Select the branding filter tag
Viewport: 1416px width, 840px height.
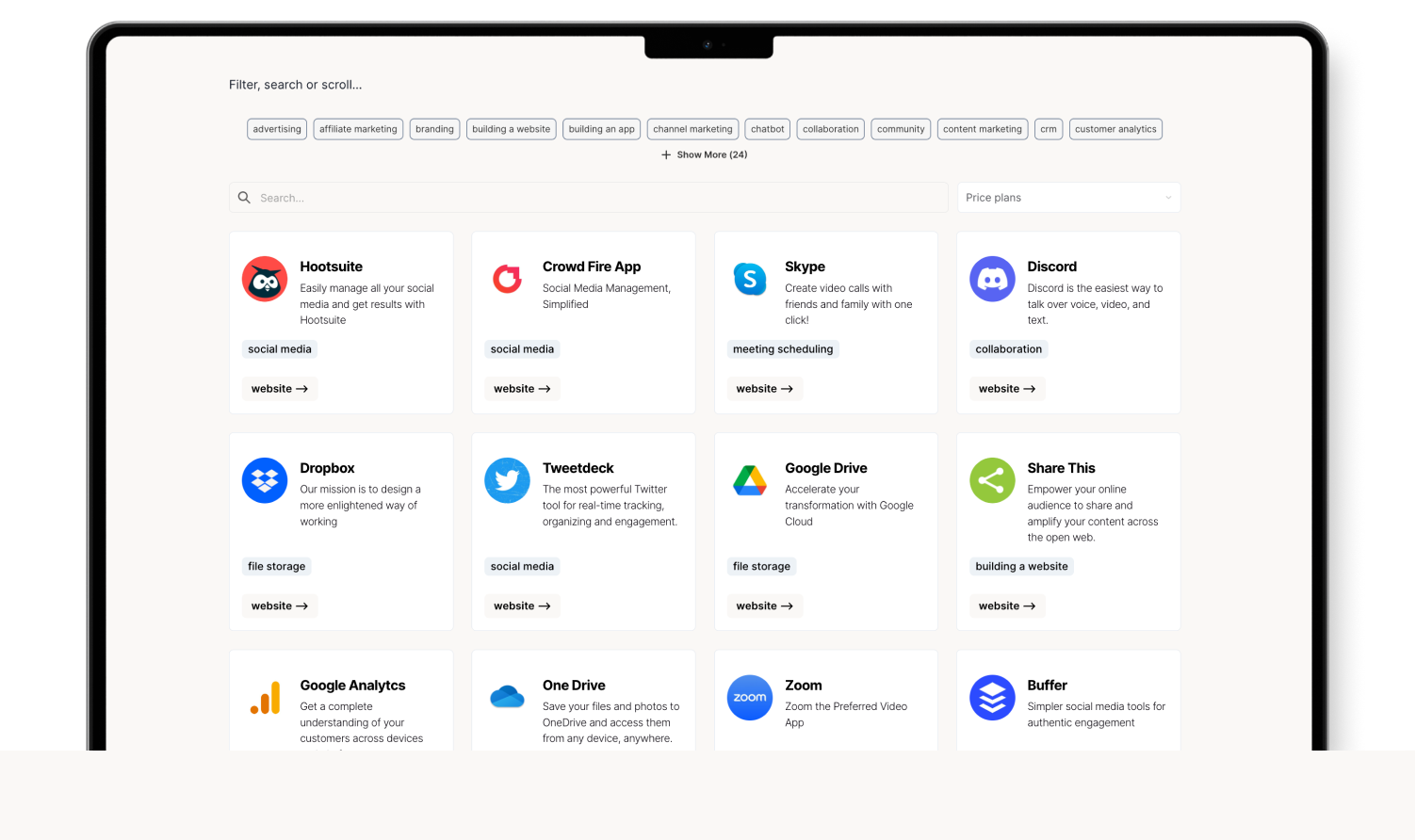click(x=434, y=129)
